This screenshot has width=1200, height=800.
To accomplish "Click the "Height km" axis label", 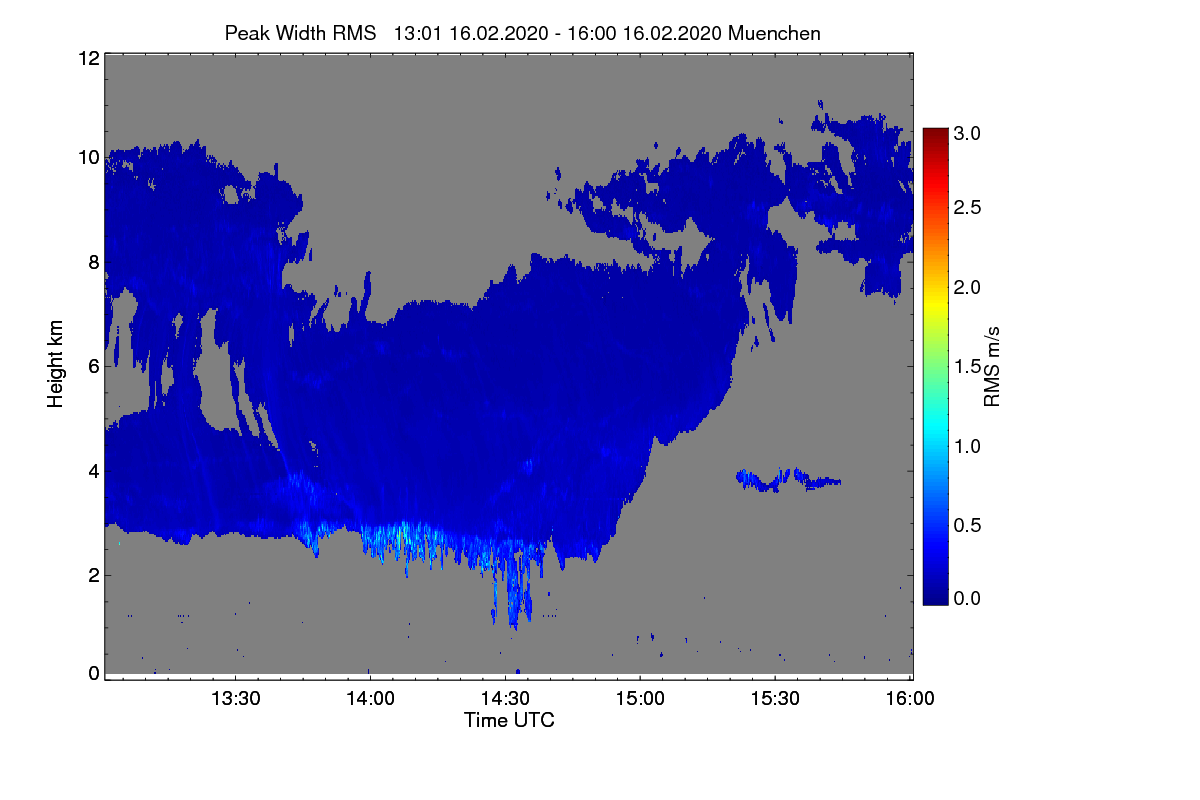I will tap(54, 365).
